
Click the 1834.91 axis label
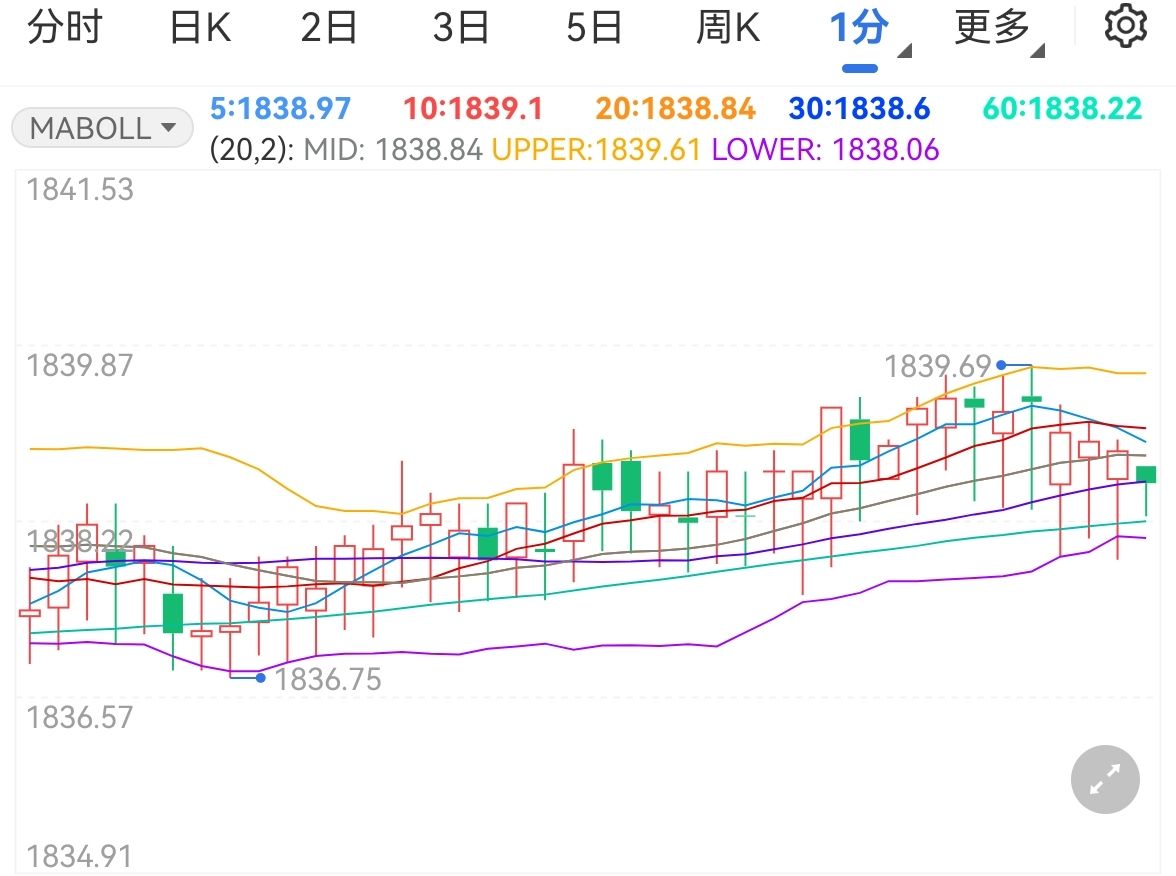pos(79,856)
